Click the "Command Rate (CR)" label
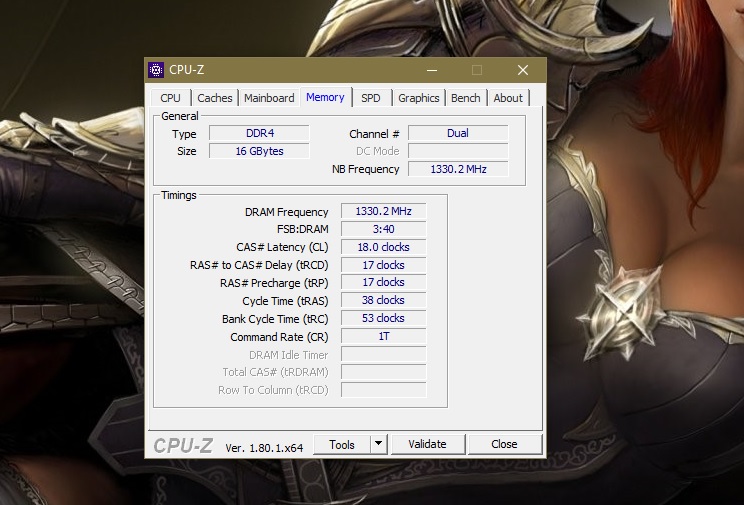 tap(279, 337)
